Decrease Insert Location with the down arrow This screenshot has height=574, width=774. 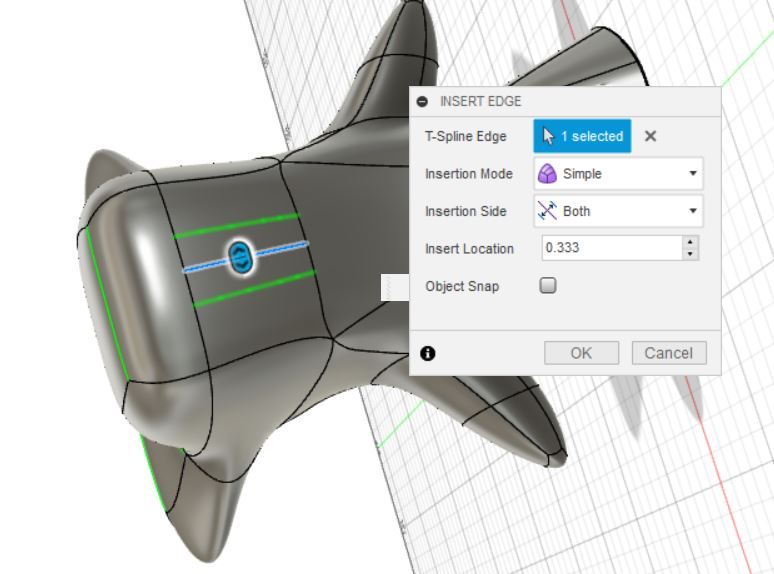(x=690, y=254)
